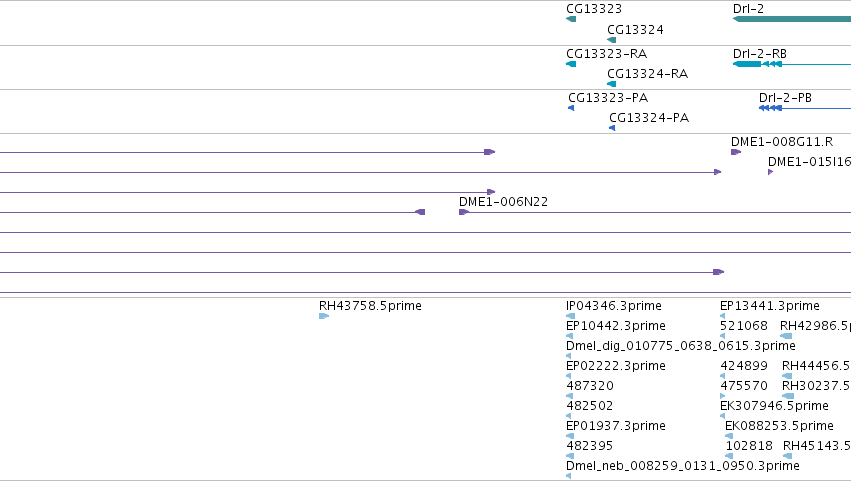851x481 pixels.
Task: Select the EK307946.5prime feature label
Action: [x=774, y=406]
